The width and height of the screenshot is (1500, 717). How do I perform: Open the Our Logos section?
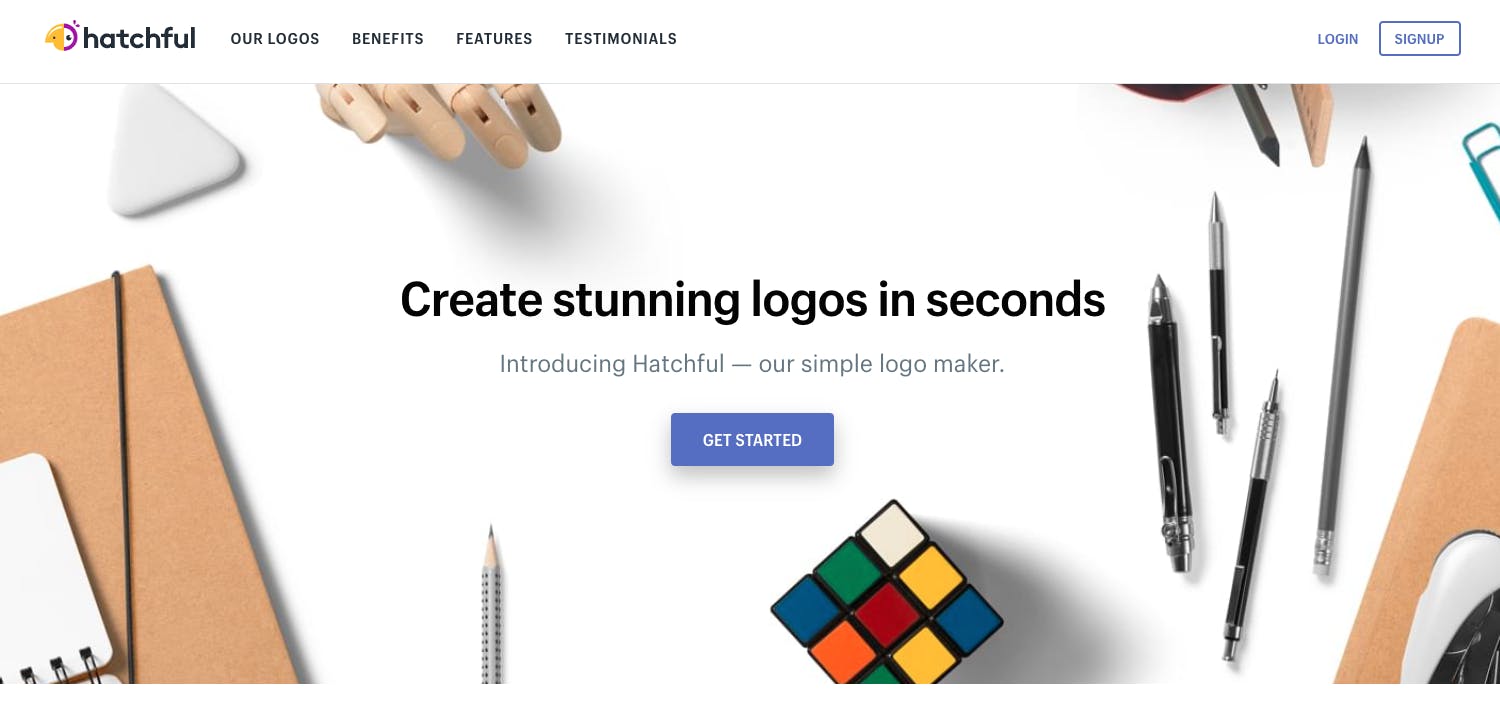pyautogui.click(x=275, y=39)
